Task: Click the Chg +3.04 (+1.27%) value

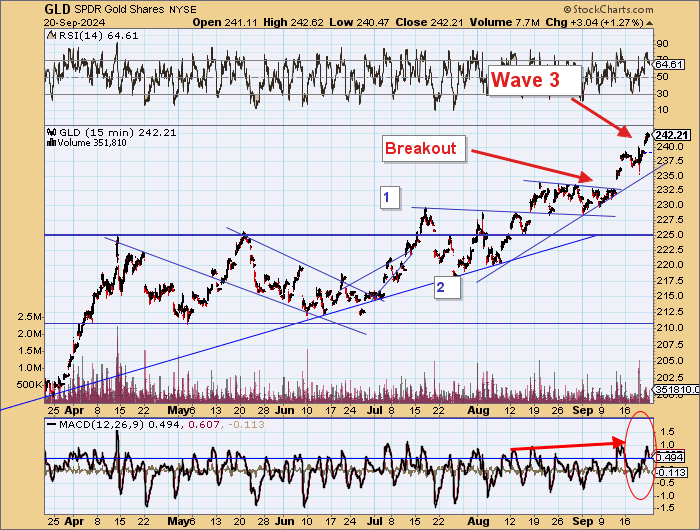Action: (x=595, y=22)
